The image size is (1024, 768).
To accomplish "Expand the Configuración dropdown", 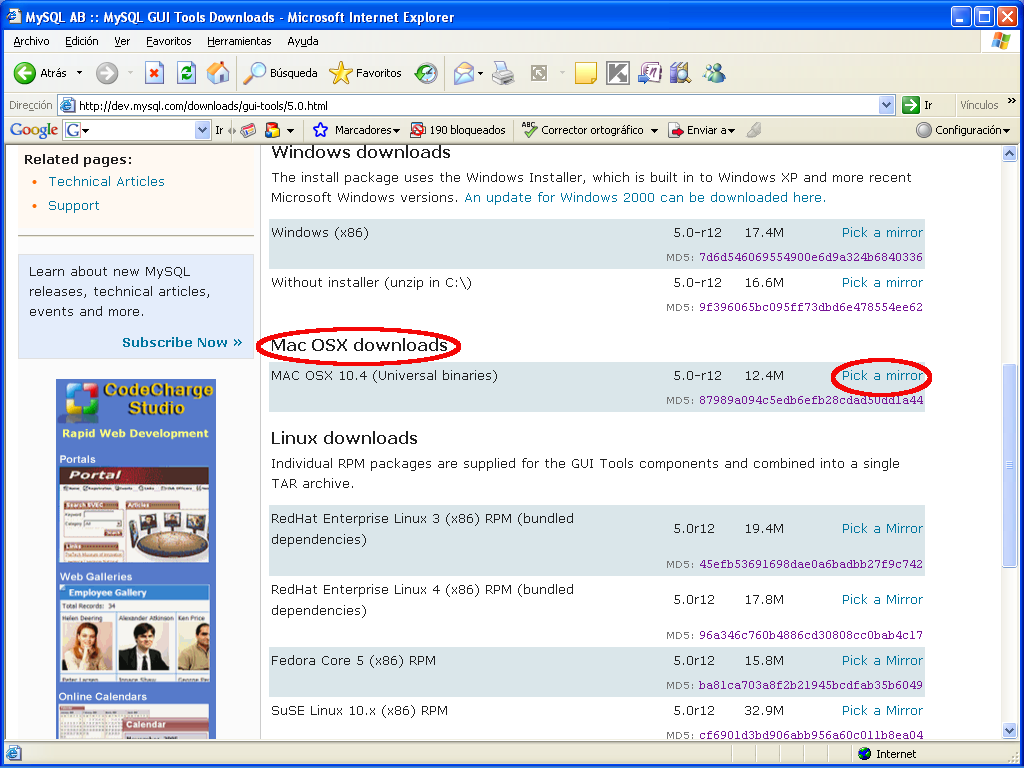I will [963, 131].
